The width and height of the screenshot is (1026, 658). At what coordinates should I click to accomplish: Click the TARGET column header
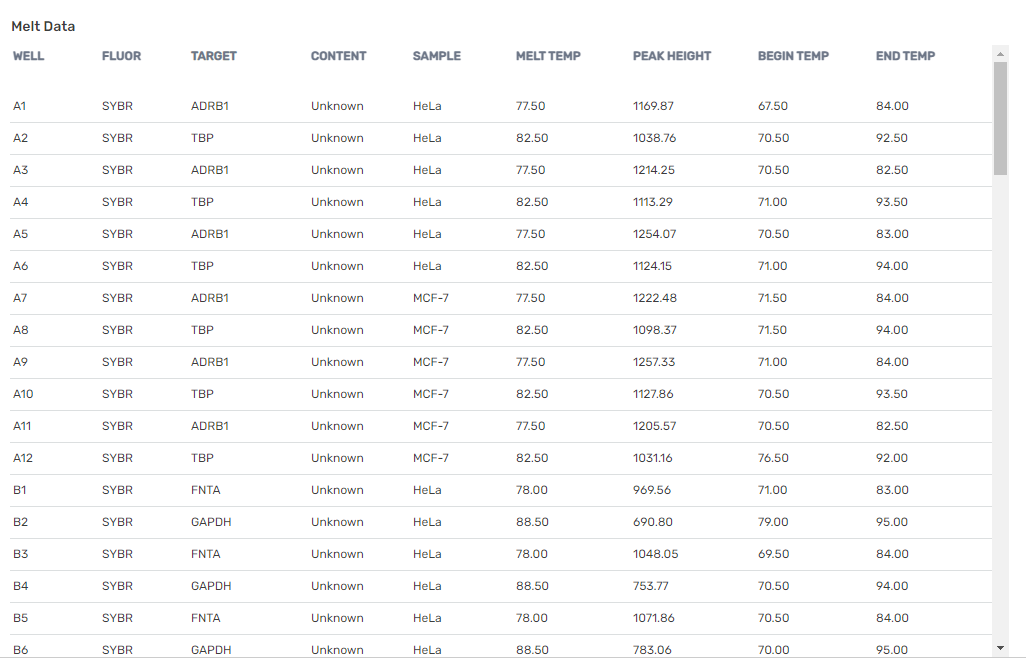(x=214, y=56)
